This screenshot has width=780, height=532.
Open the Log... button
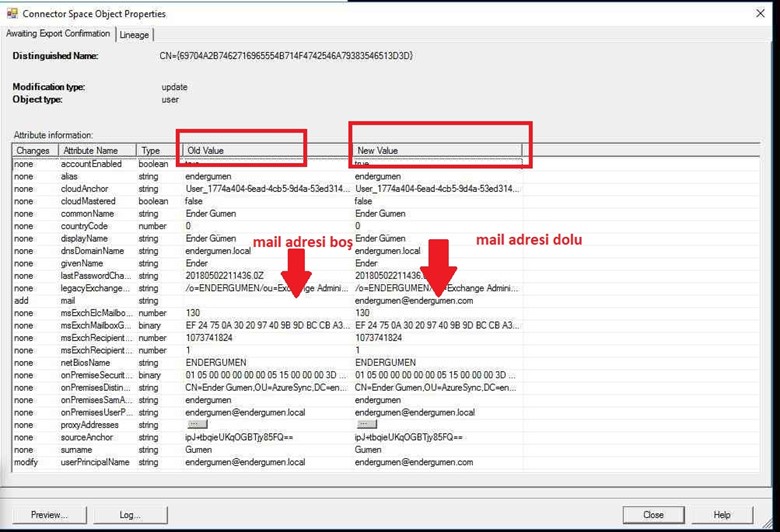pos(130,515)
